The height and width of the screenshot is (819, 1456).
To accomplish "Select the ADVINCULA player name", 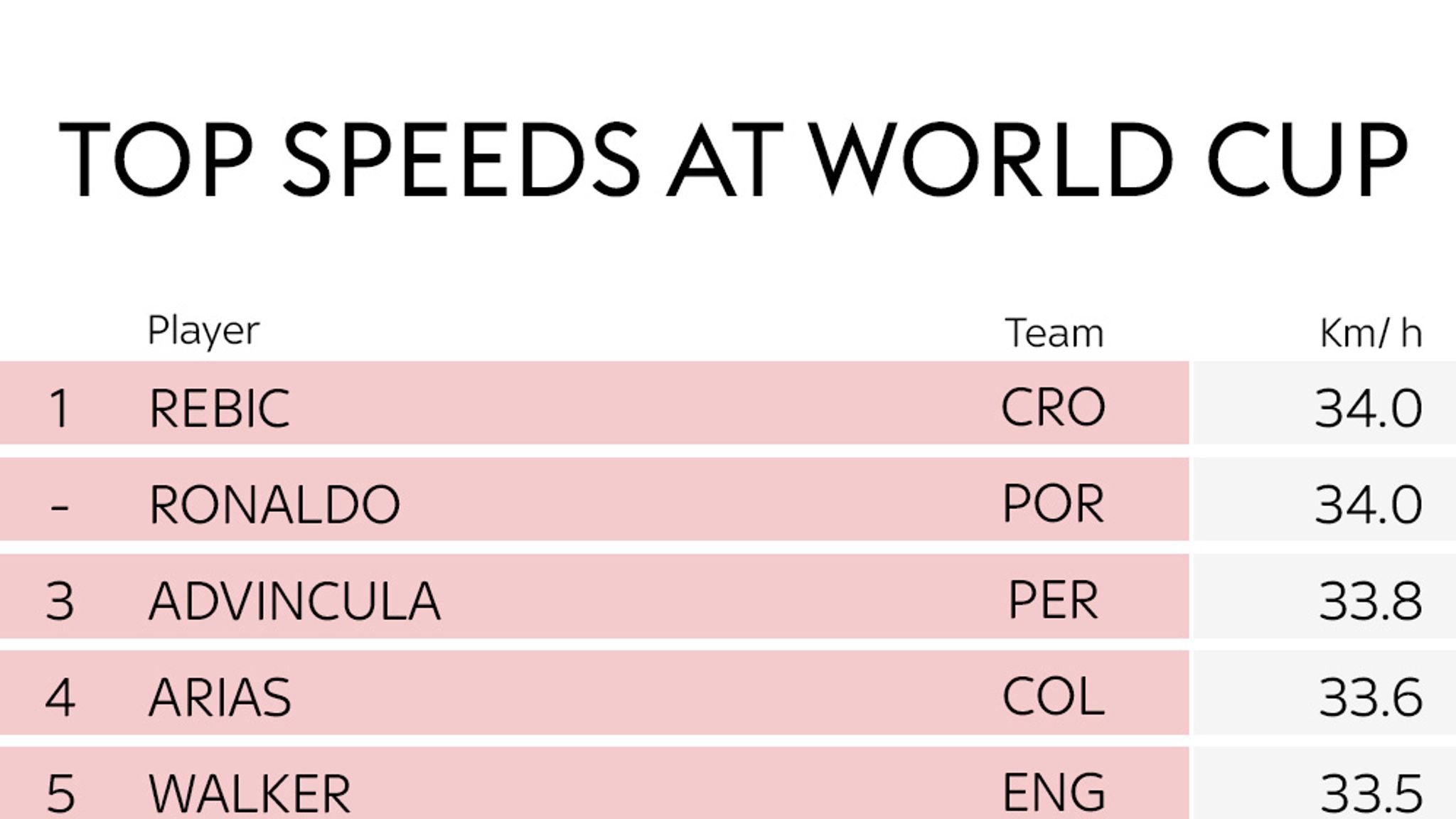I will 294,601.
